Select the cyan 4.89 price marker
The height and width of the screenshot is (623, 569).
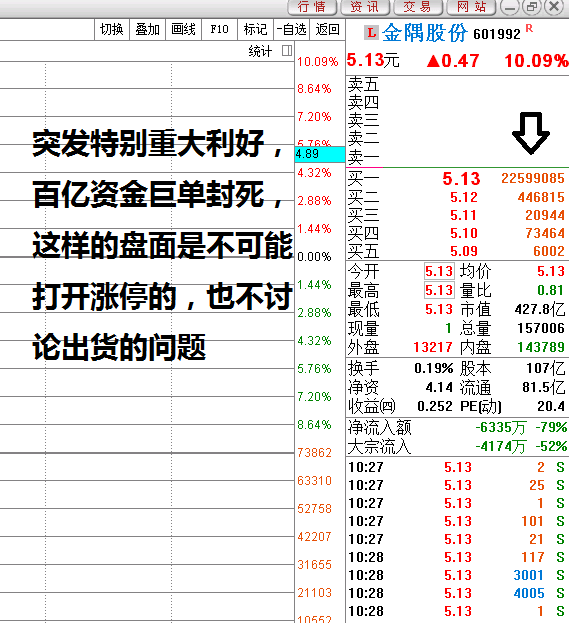click(x=320, y=154)
